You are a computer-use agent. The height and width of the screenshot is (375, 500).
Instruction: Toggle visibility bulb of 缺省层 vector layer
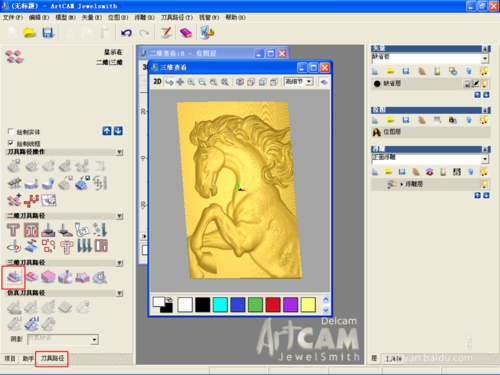click(485, 84)
